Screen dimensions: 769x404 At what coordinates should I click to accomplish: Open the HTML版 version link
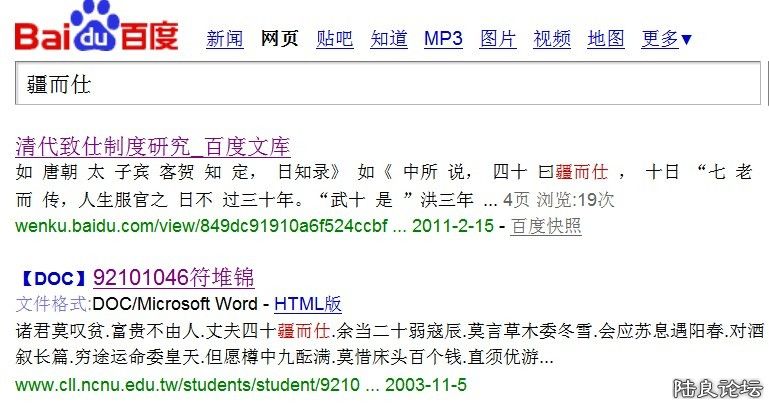pyautogui.click(x=307, y=304)
